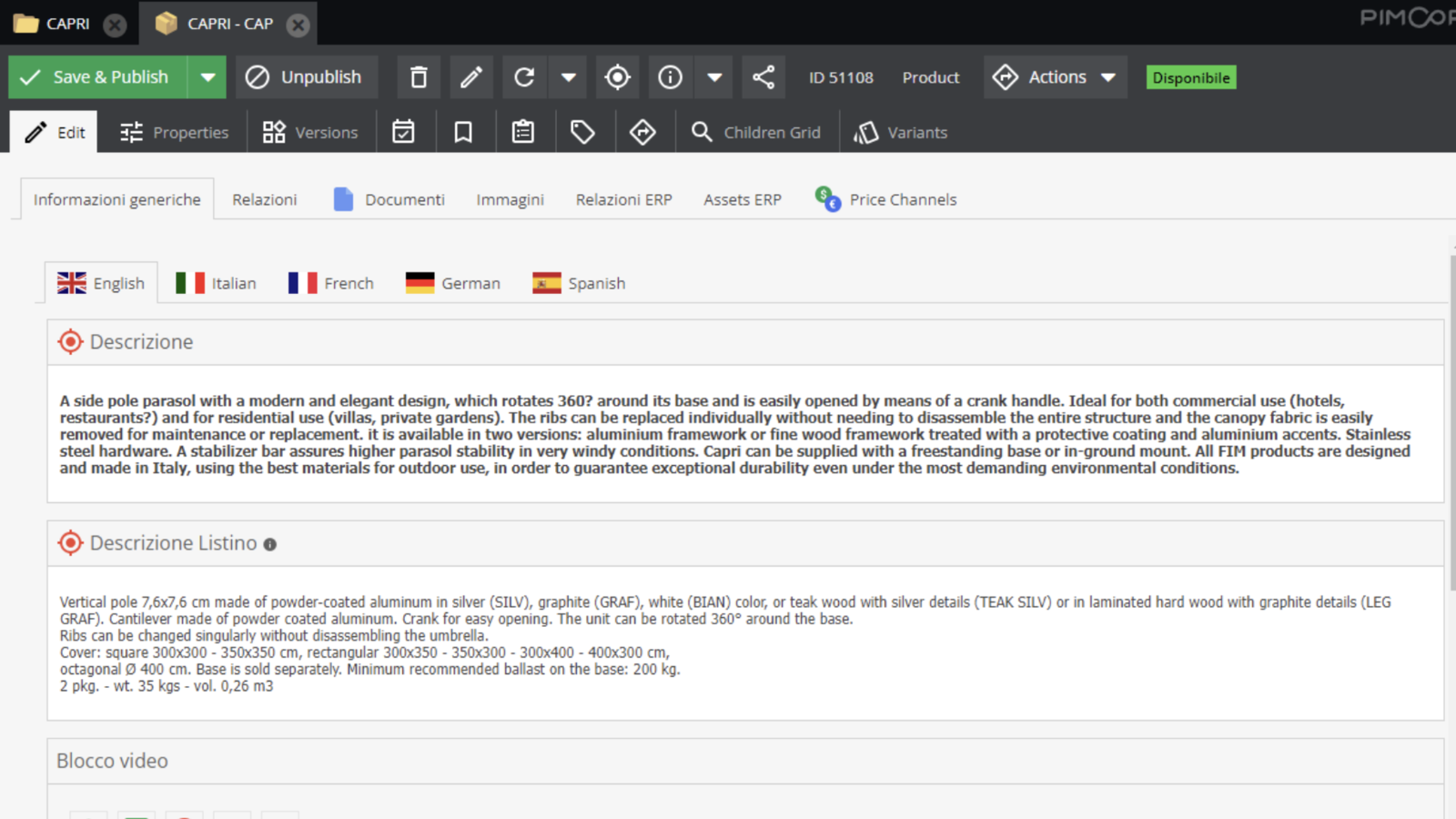Select the French language tab

click(x=330, y=283)
